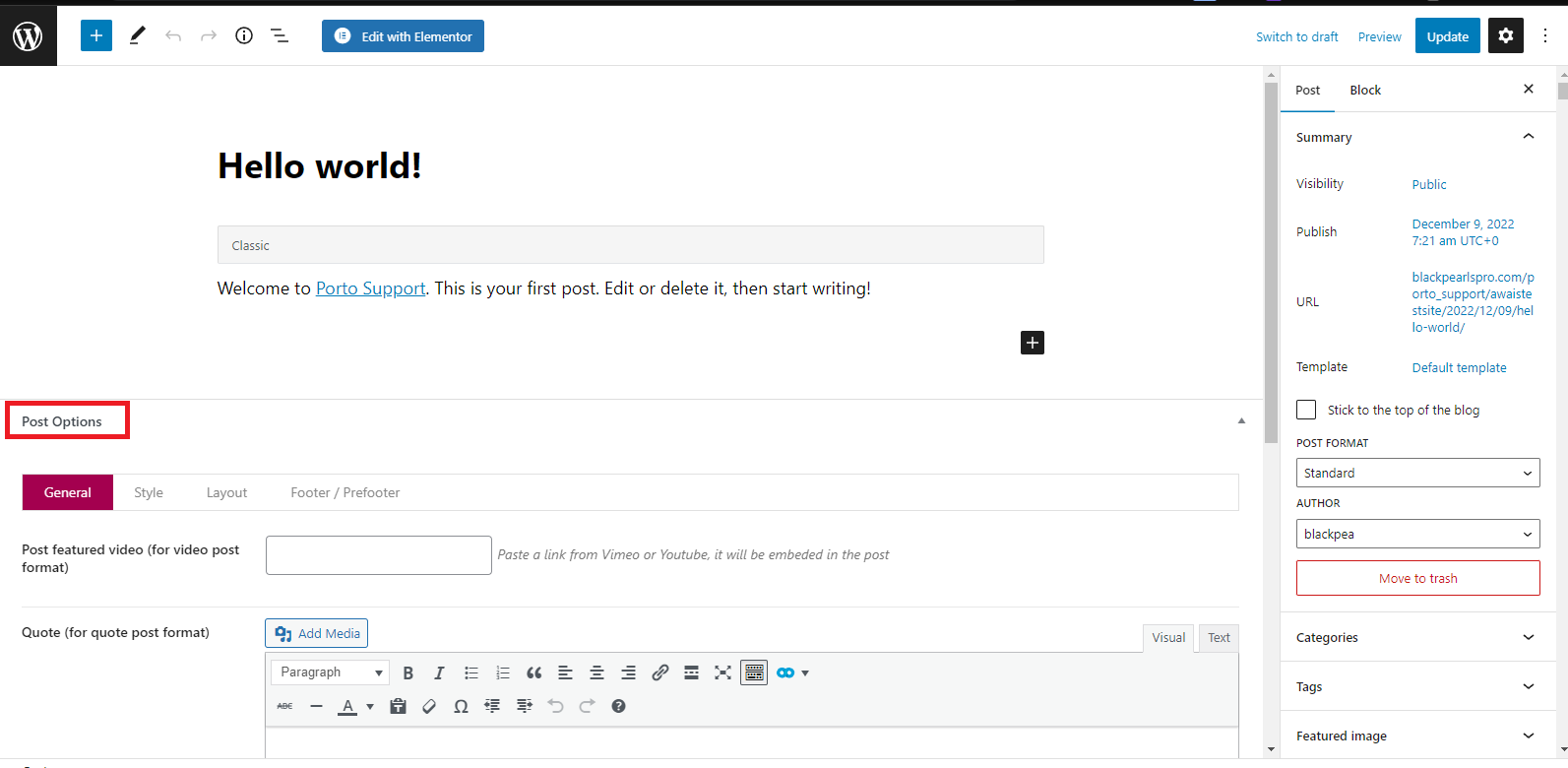The height and width of the screenshot is (768, 1568).
Task: Apply the text color A button
Action: pos(347,706)
